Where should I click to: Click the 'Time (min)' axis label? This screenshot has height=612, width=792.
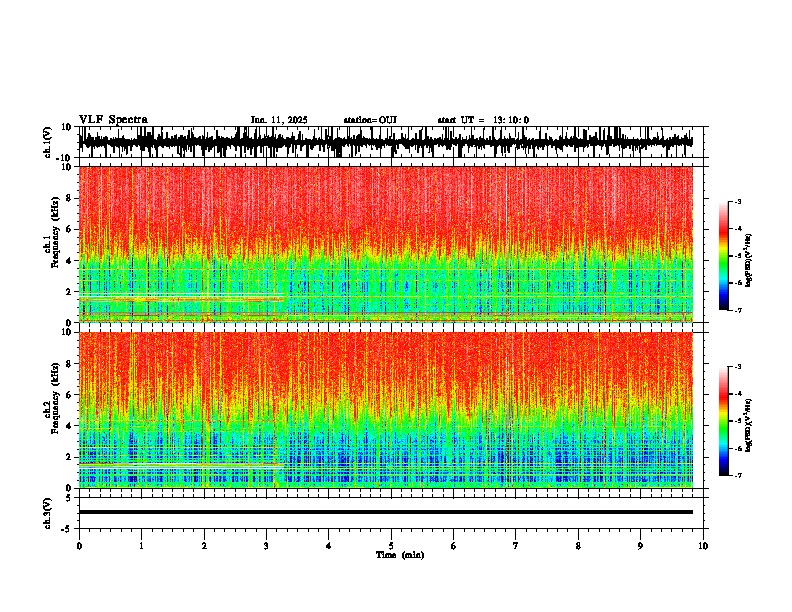[x=400, y=555]
